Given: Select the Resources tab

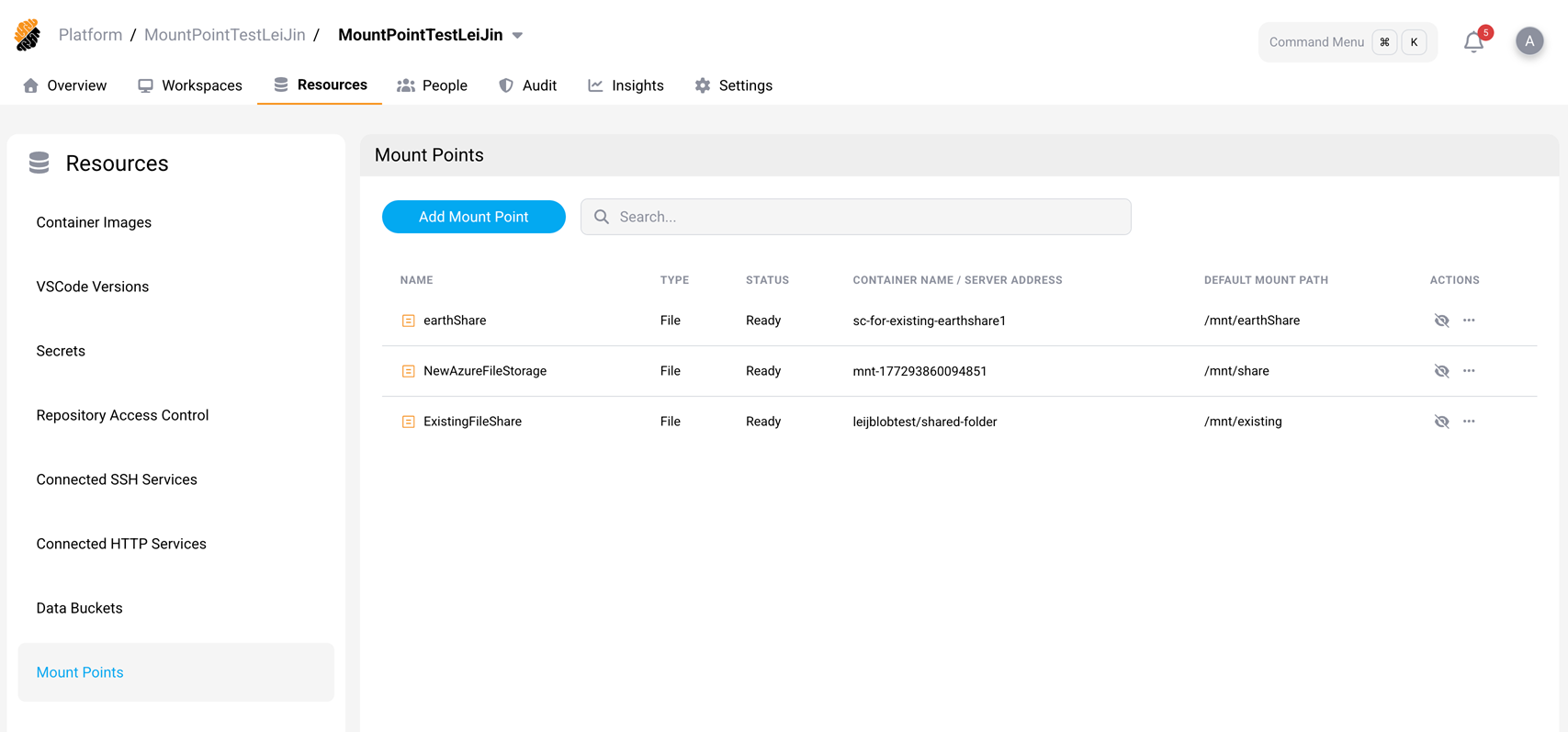Looking at the screenshot, I should (320, 84).
